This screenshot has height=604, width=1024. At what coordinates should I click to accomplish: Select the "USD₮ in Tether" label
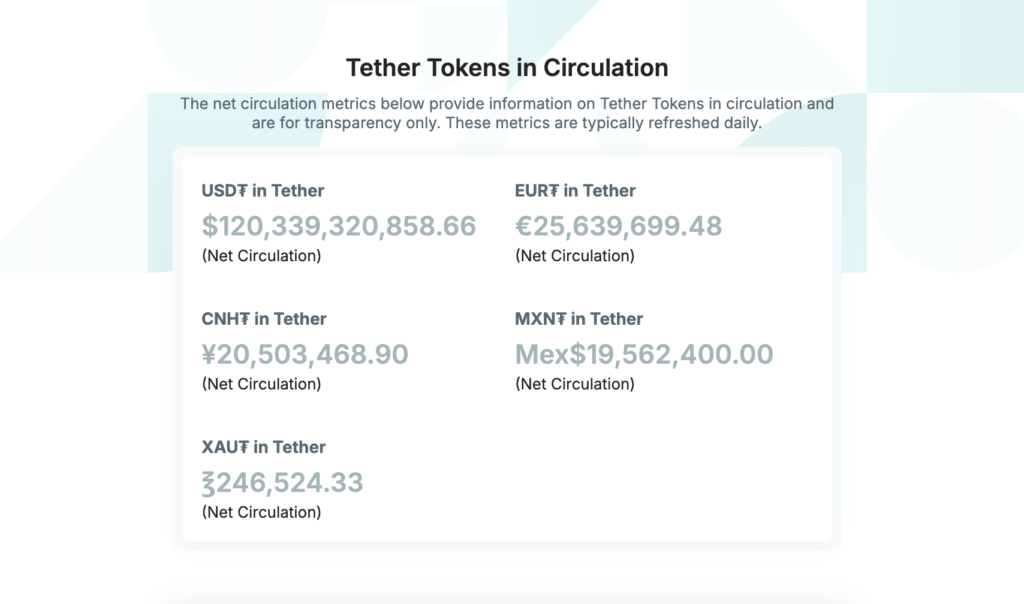(263, 191)
